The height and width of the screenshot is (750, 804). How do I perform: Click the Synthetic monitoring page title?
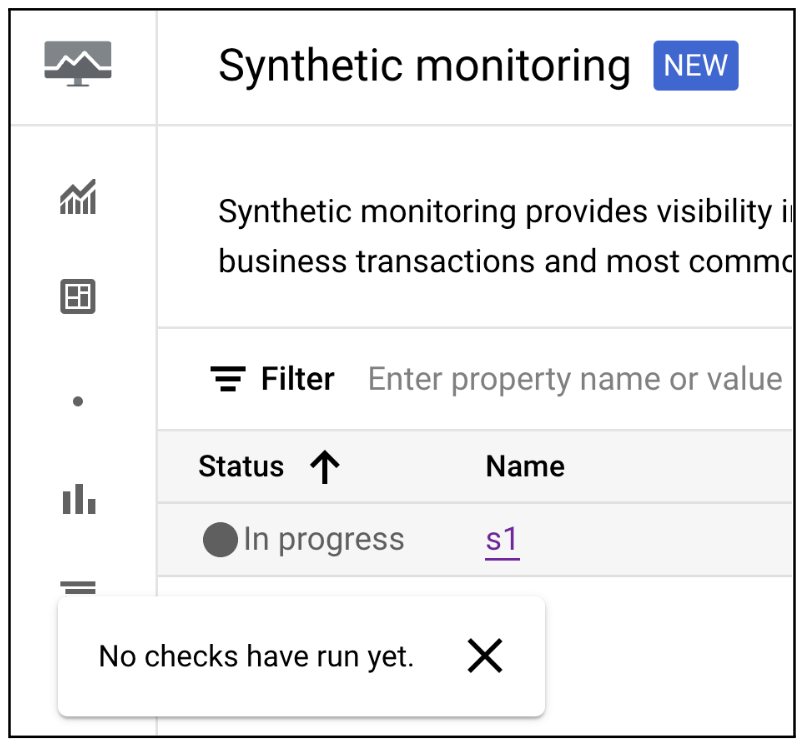point(424,66)
